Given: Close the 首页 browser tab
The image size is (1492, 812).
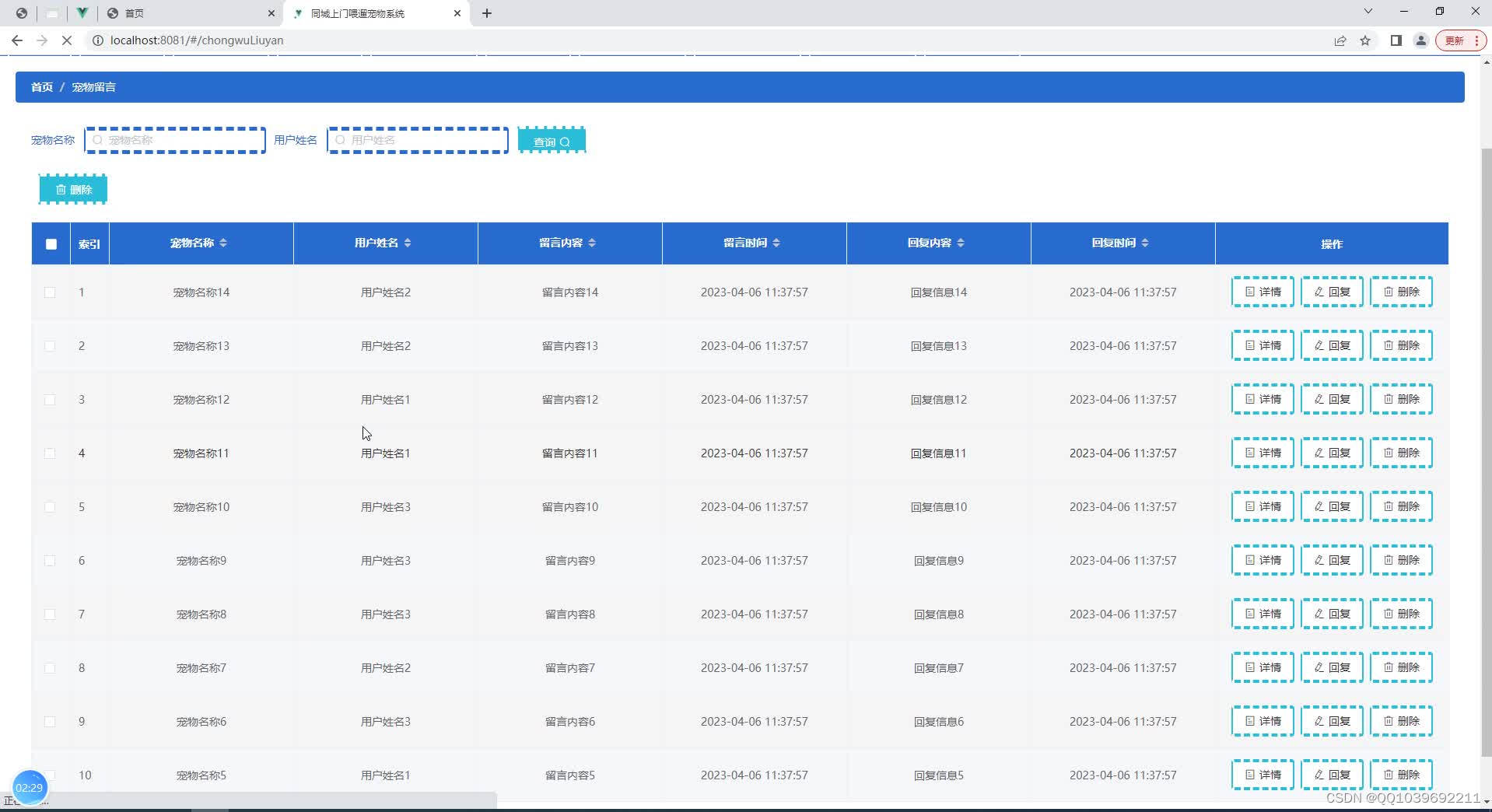Looking at the screenshot, I should (271, 13).
